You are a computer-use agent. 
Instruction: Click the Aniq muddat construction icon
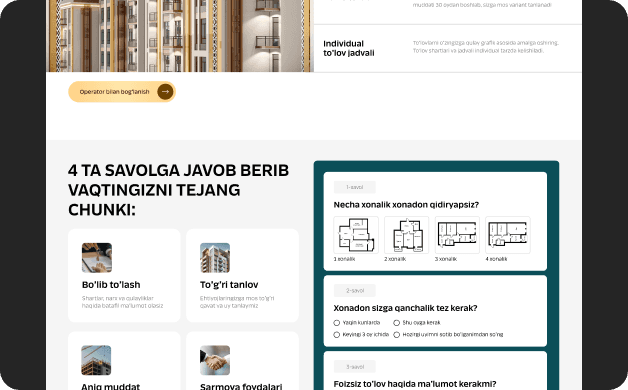coord(96,360)
